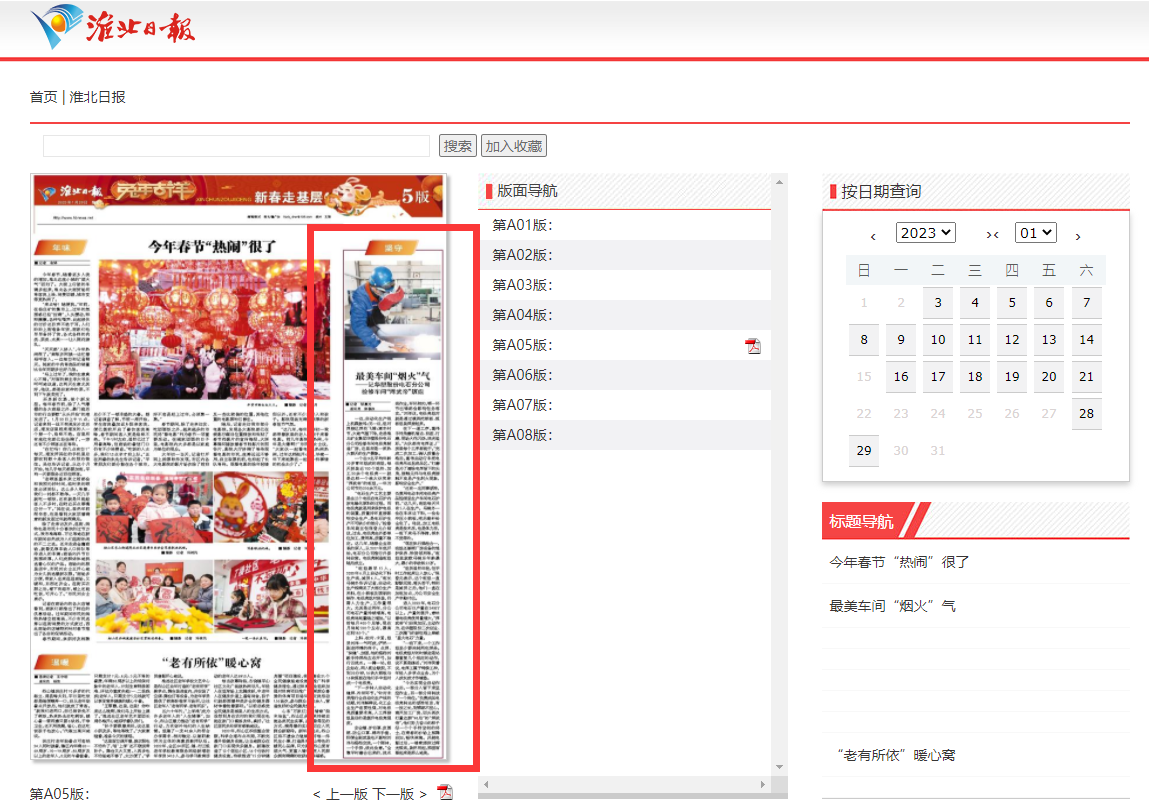This screenshot has width=1149, height=808.
Task: Open the 首页 breadcrumb link
Action: click(43, 97)
